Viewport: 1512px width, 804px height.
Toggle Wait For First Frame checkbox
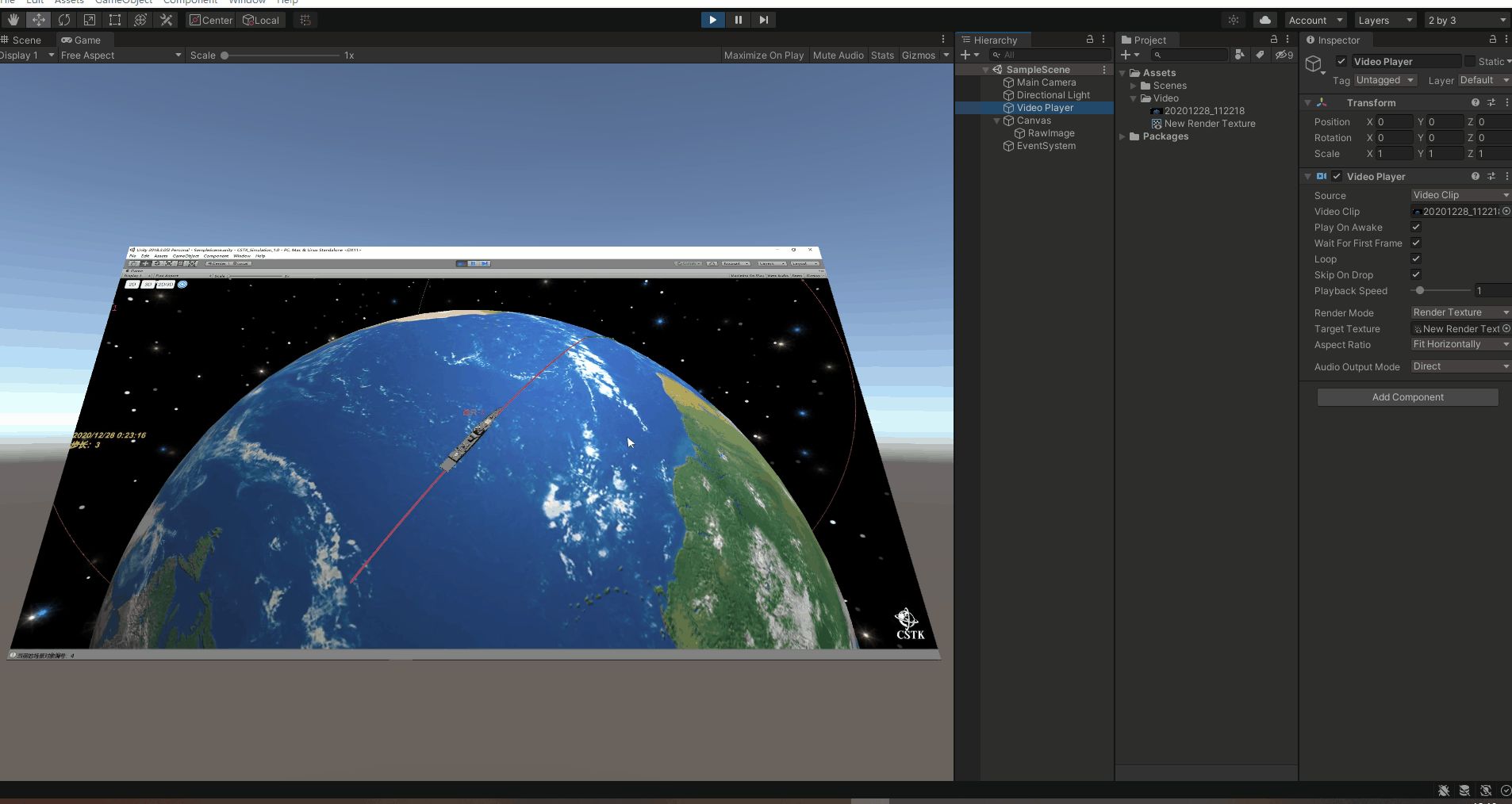(1416, 243)
